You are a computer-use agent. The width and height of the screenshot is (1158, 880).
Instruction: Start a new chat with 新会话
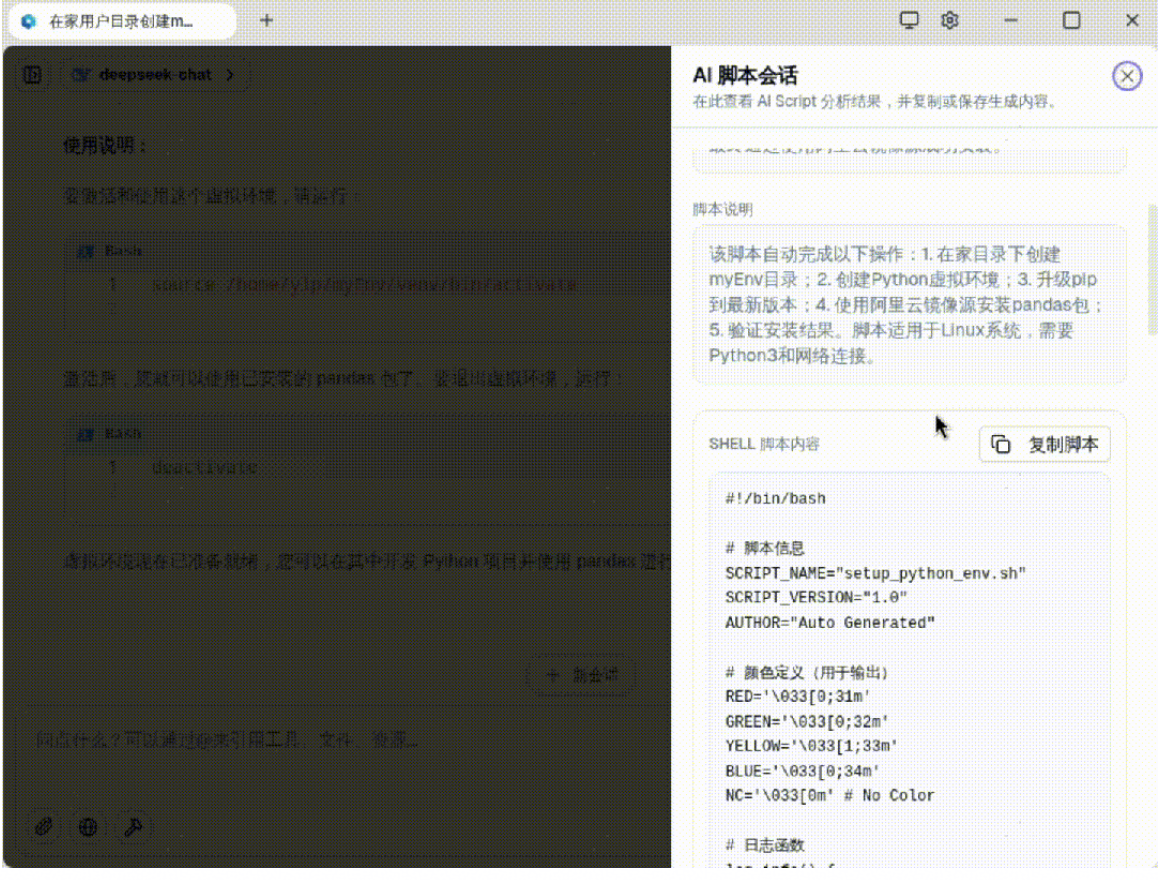[x=580, y=675]
